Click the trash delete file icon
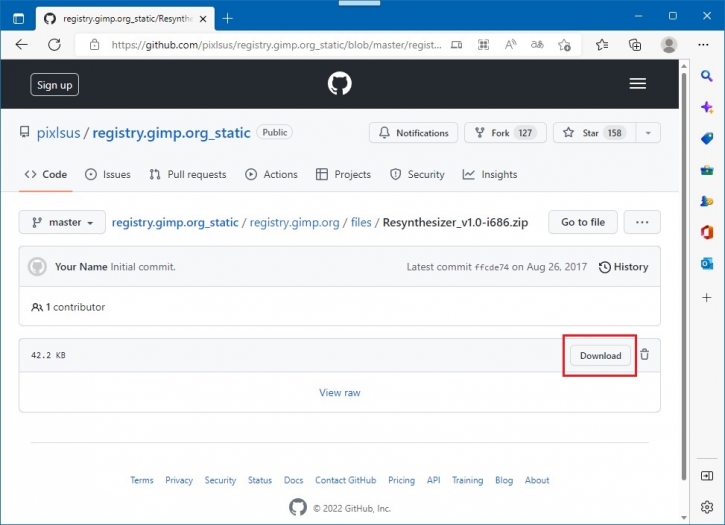 coord(645,355)
